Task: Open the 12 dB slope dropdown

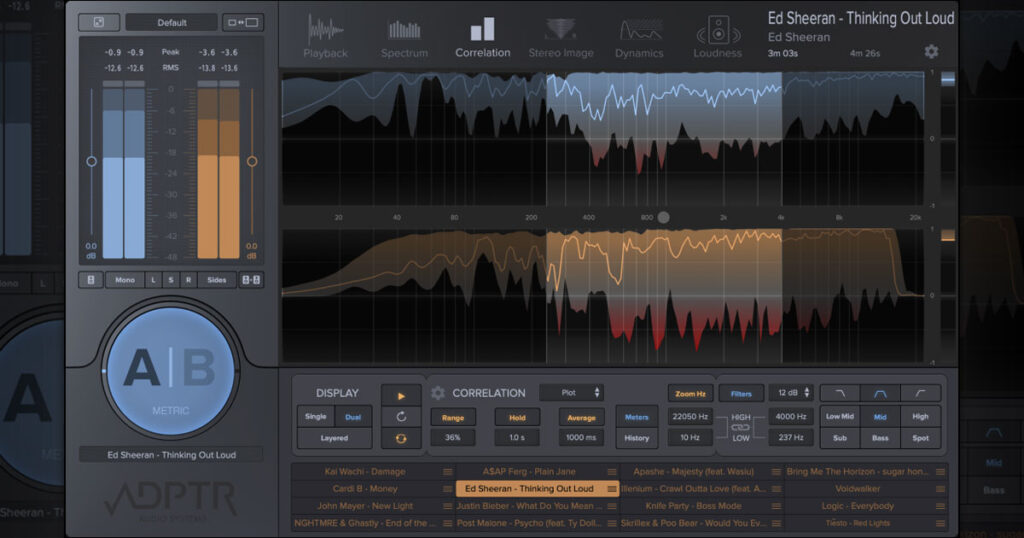Action: (790, 392)
